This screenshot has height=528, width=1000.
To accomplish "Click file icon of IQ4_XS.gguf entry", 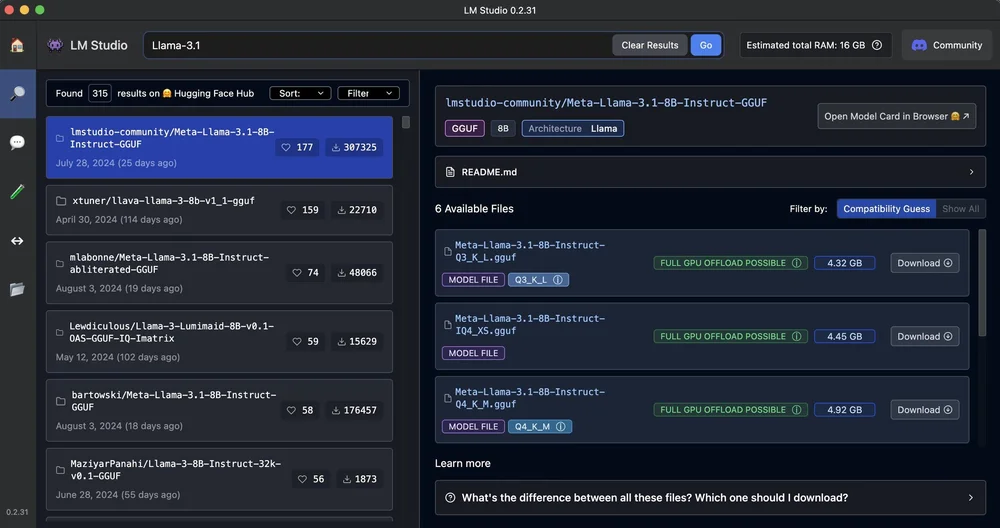I will (448, 325).
